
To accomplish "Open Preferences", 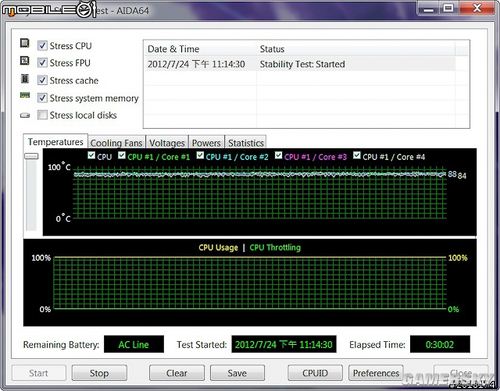I will coord(376,373).
